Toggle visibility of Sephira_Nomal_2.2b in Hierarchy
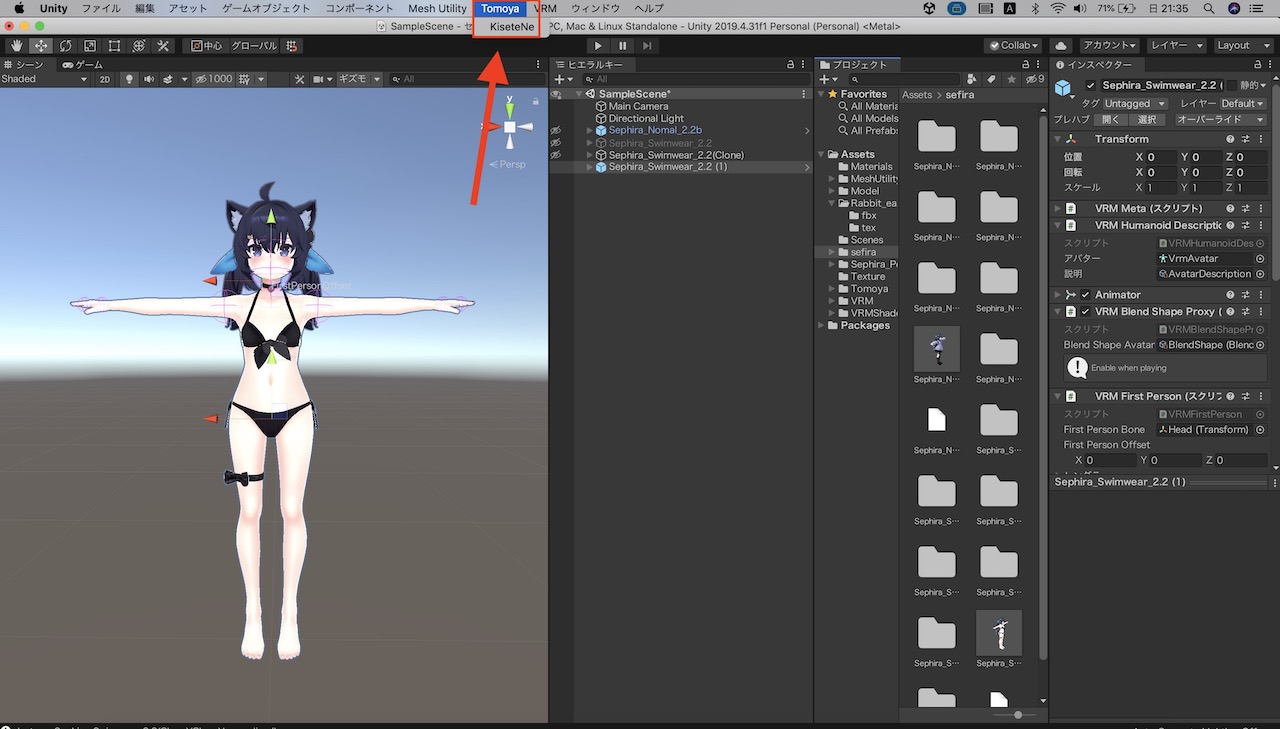1280x729 pixels. (x=557, y=130)
